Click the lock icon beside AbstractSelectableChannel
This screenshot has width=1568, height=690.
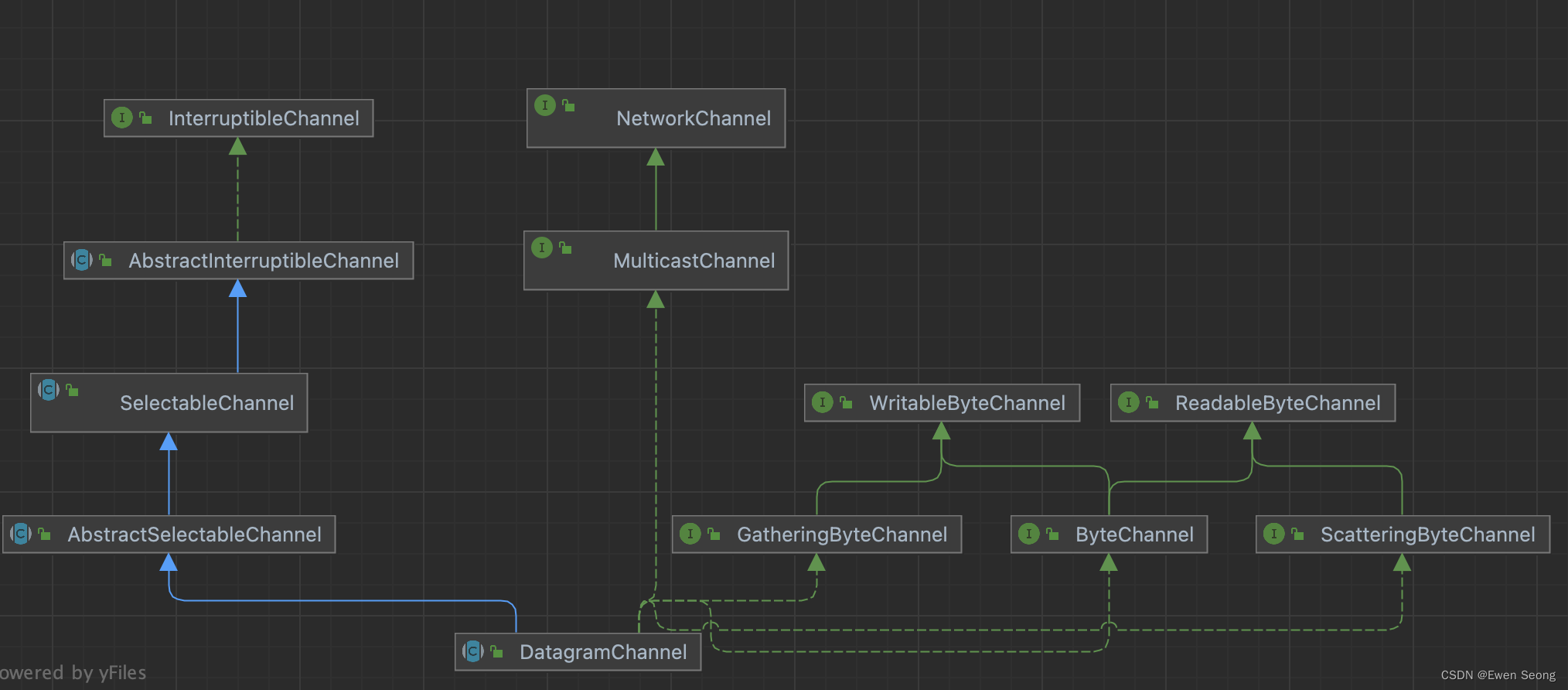click(x=44, y=534)
